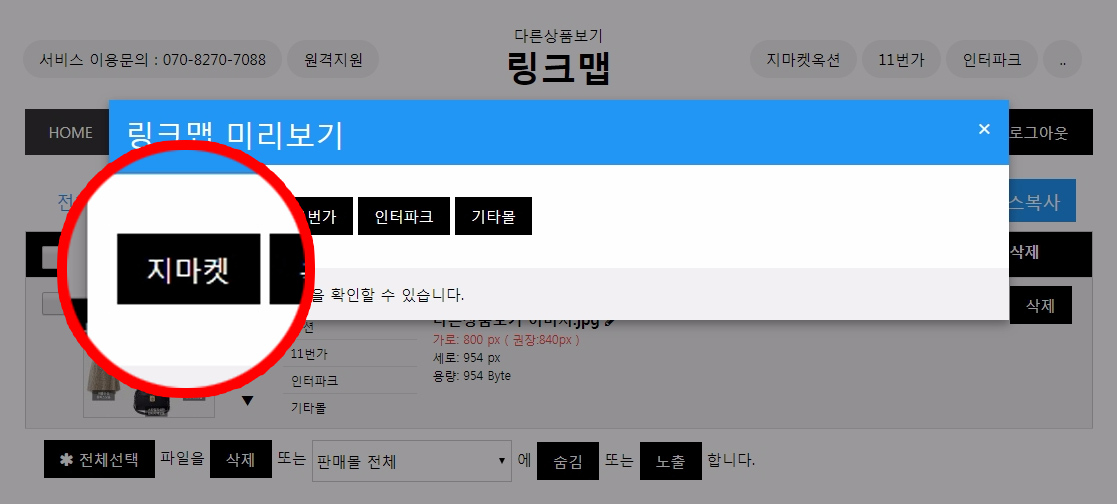The height and width of the screenshot is (504, 1117).
Task: Close the 링크맵 미리보기 popup
Action: point(984,129)
